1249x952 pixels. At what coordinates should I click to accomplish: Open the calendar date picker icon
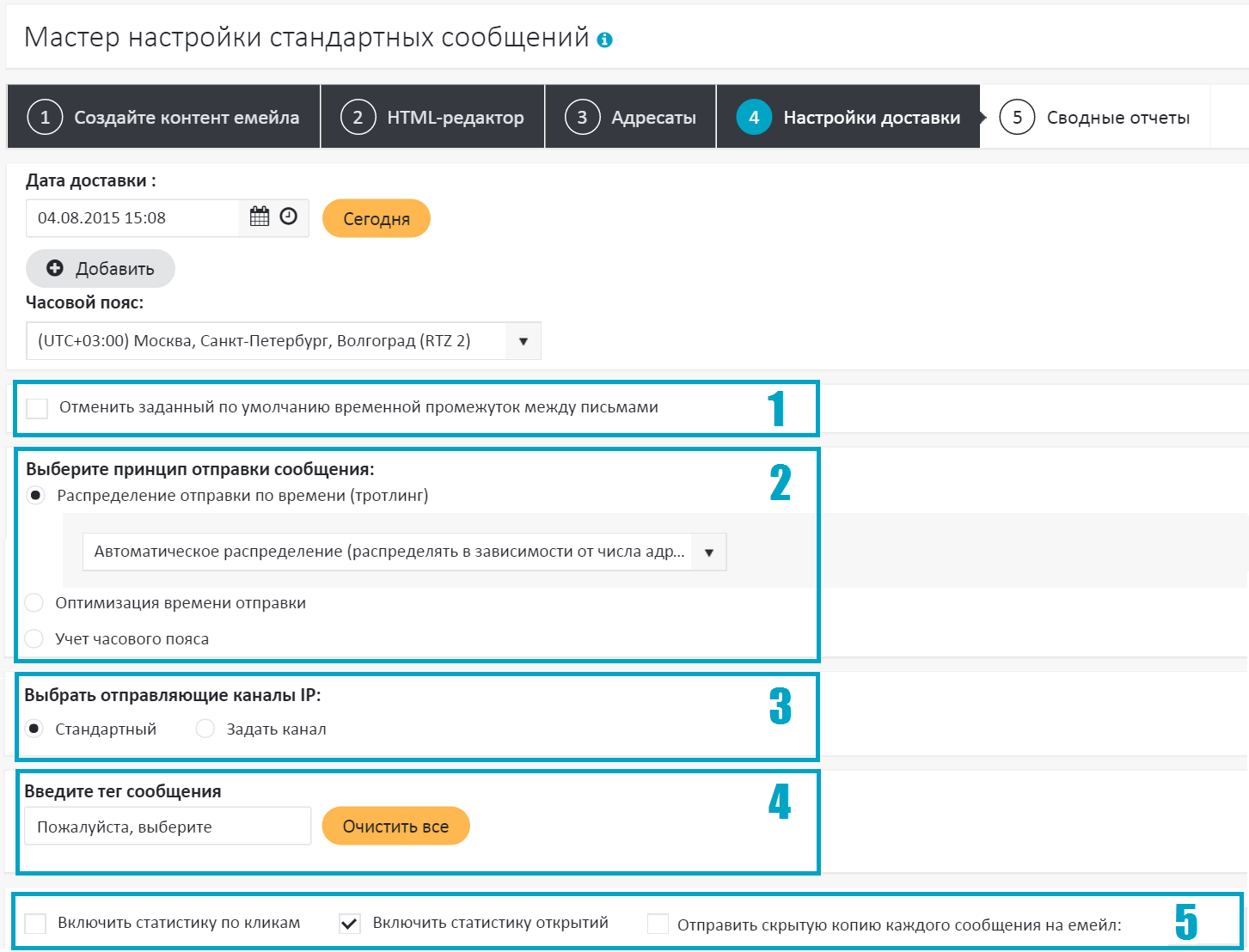click(260, 217)
